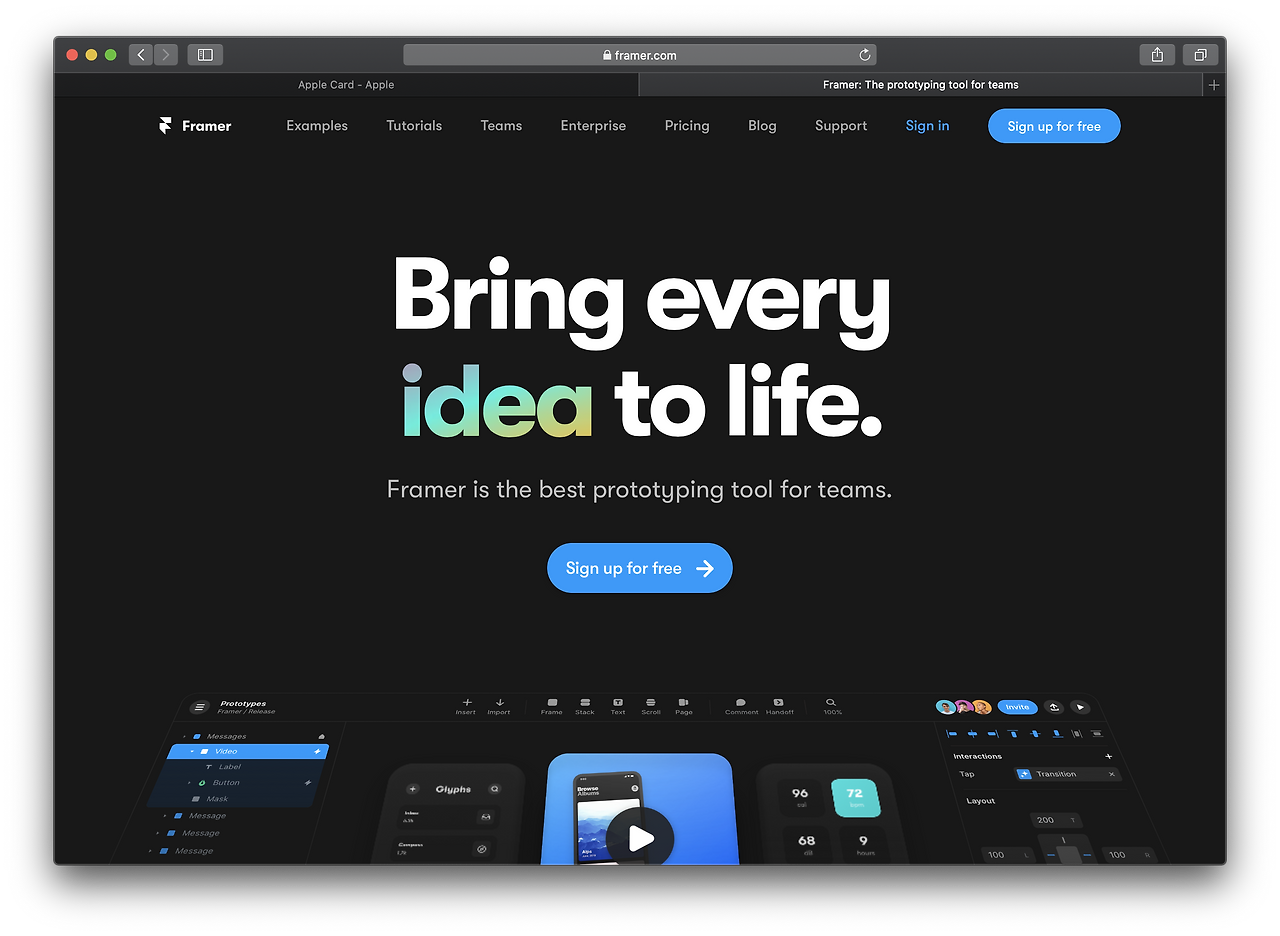
Task: Select the Mask layer
Action: [x=217, y=799]
